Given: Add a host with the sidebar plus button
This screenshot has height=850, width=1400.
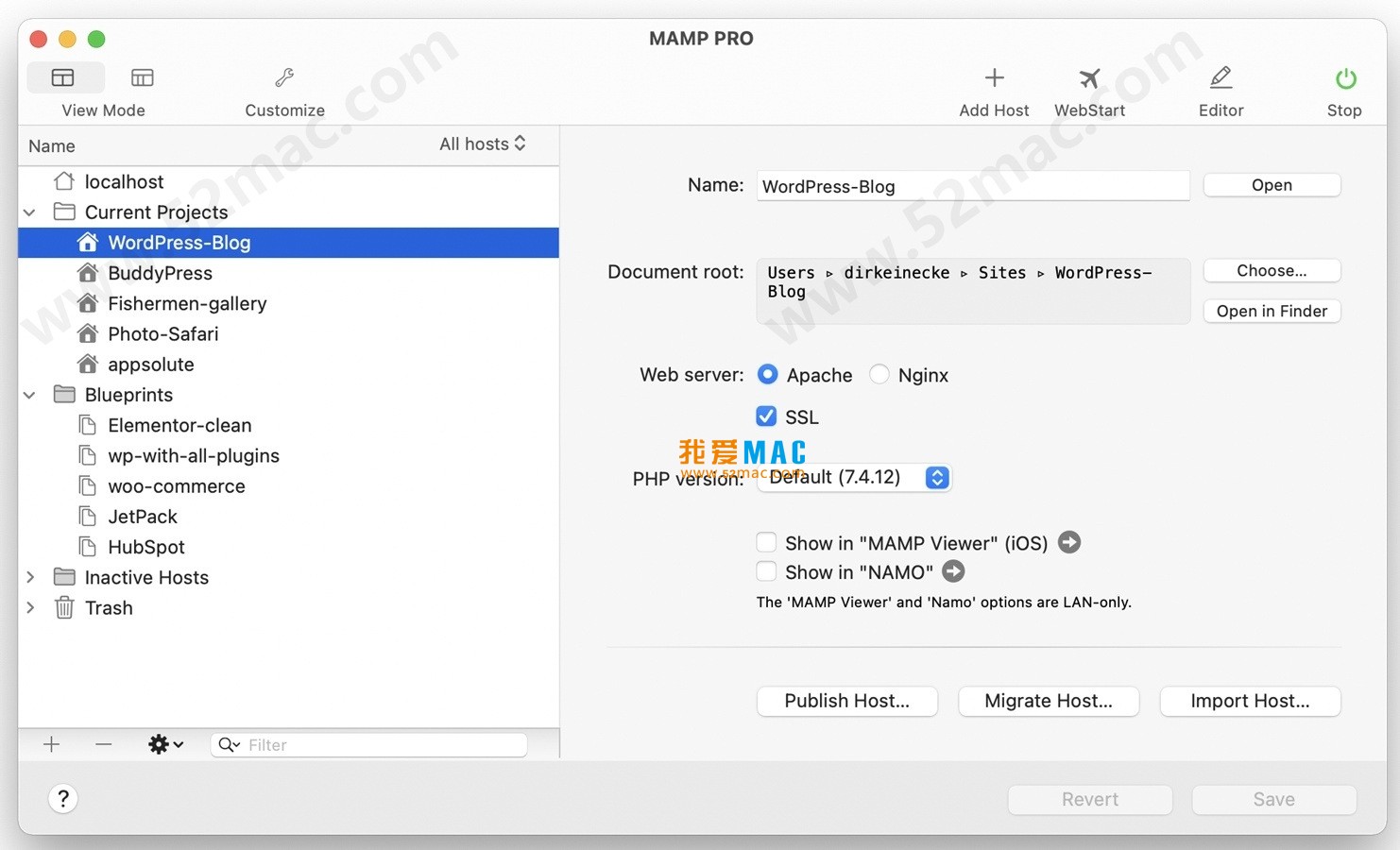Looking at the screenshot, I should [x=52, y=744].
